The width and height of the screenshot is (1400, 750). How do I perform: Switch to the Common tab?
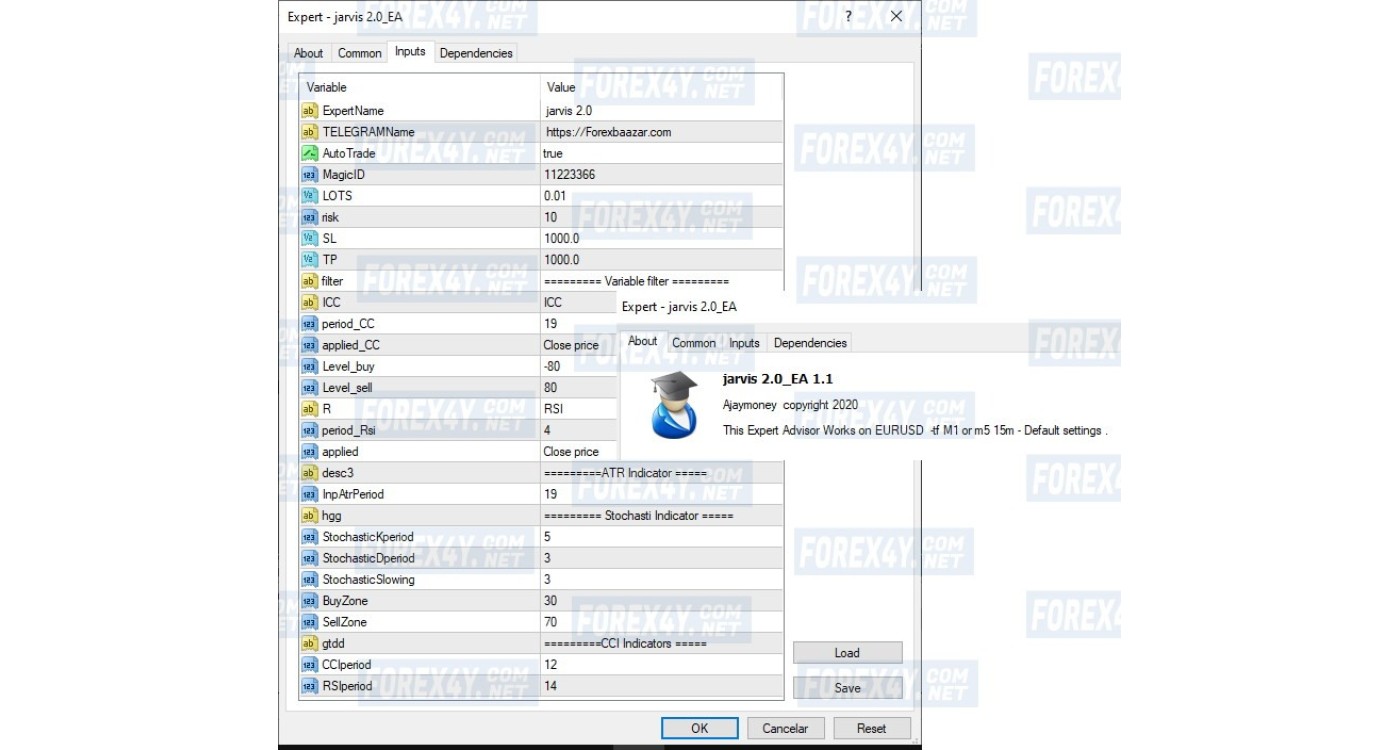pyautogui.click(x=359, y=53)
